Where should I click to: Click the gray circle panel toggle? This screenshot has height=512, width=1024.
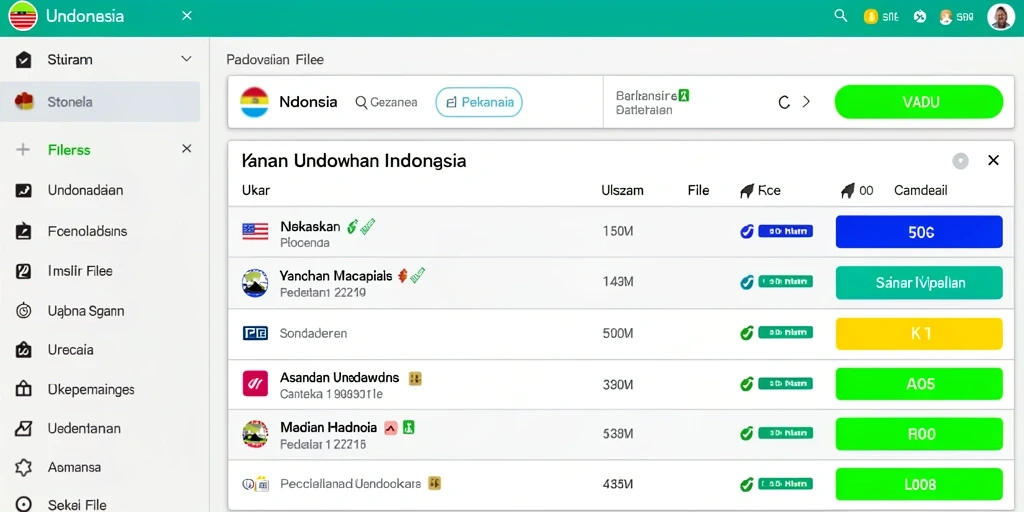(960, 161)
